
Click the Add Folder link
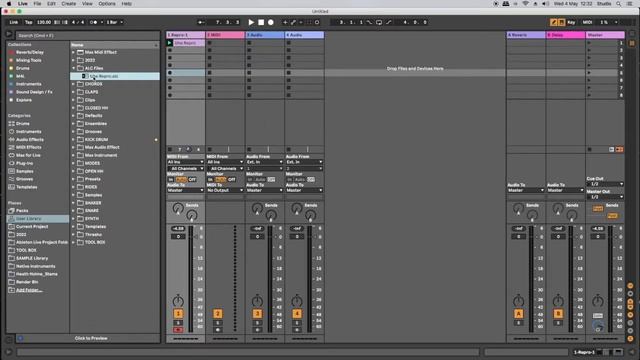click(x=29, y=290)
